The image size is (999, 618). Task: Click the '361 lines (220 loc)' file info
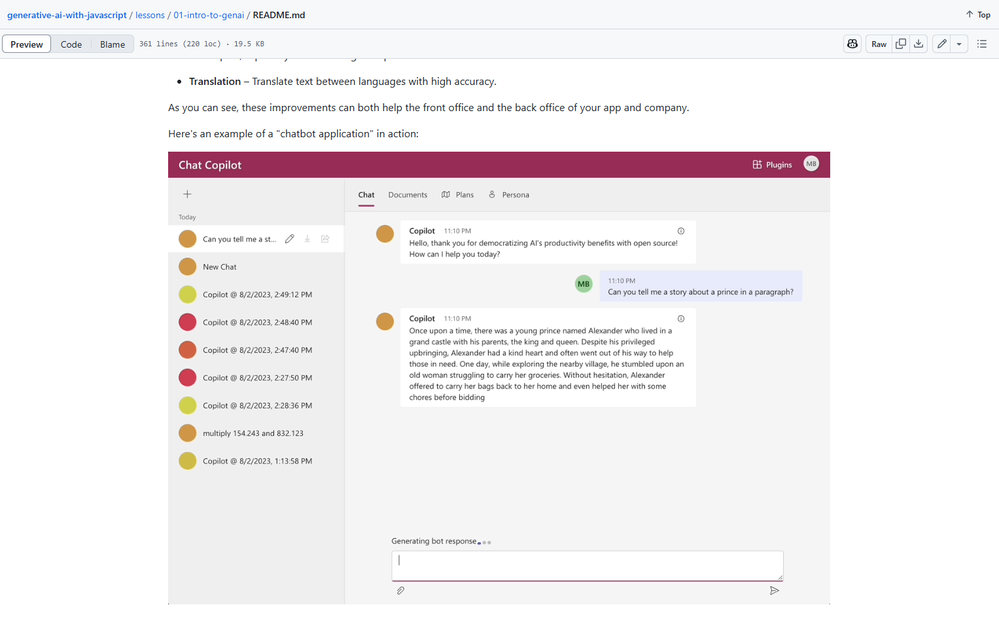180,44
